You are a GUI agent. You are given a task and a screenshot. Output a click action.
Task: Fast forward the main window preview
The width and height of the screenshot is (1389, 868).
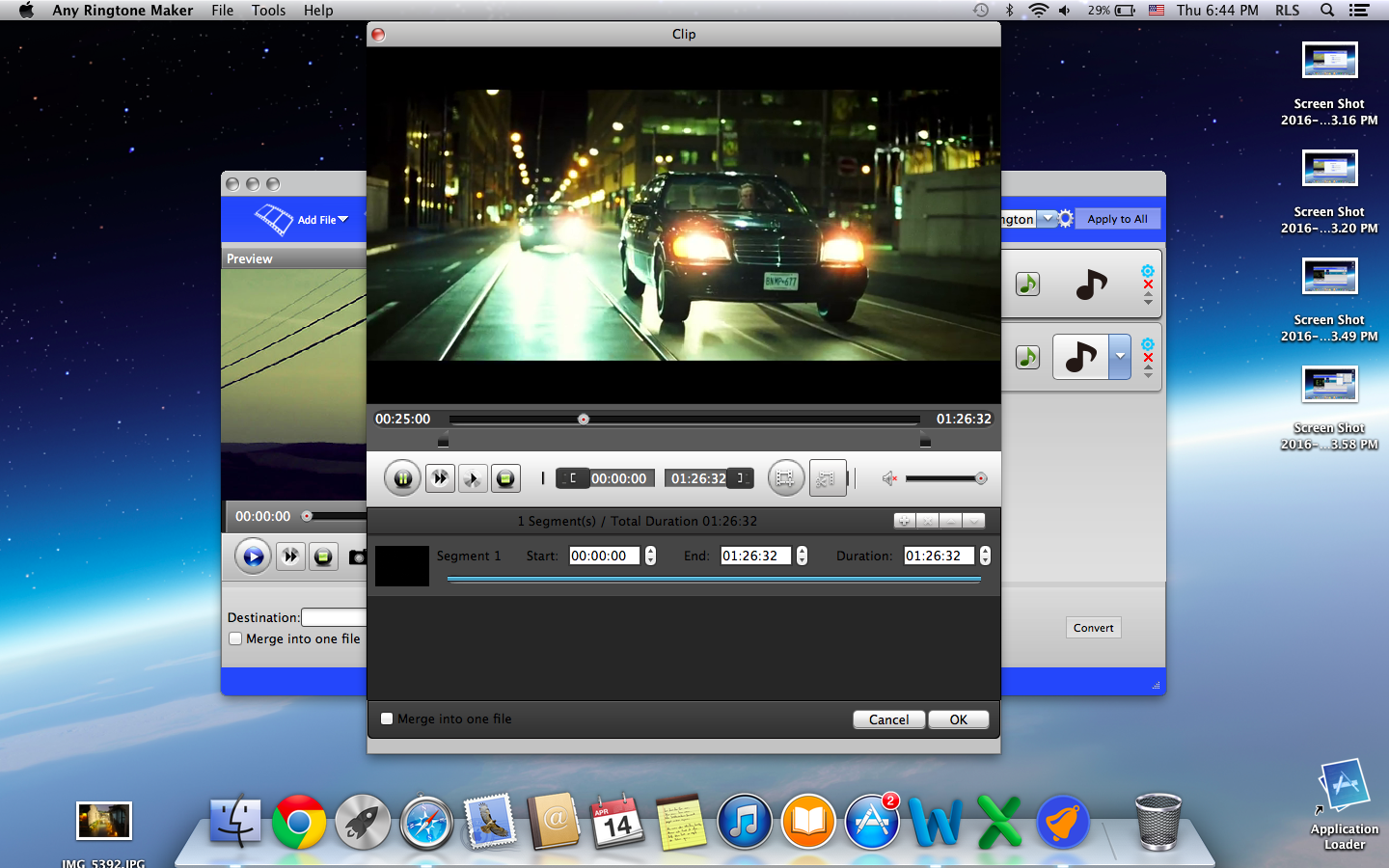(x=290, y=556)
